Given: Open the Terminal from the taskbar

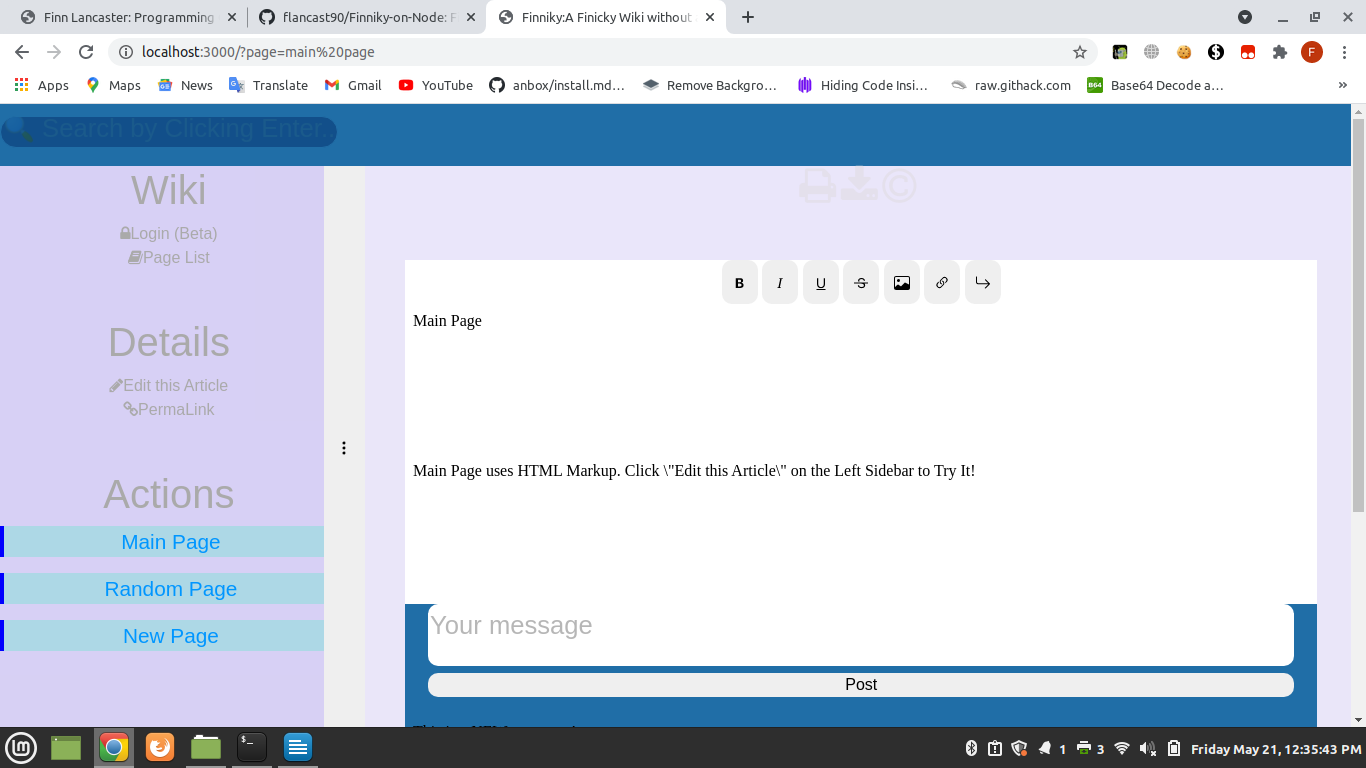Looking at the screenshot, I should (x=252, y=747).
